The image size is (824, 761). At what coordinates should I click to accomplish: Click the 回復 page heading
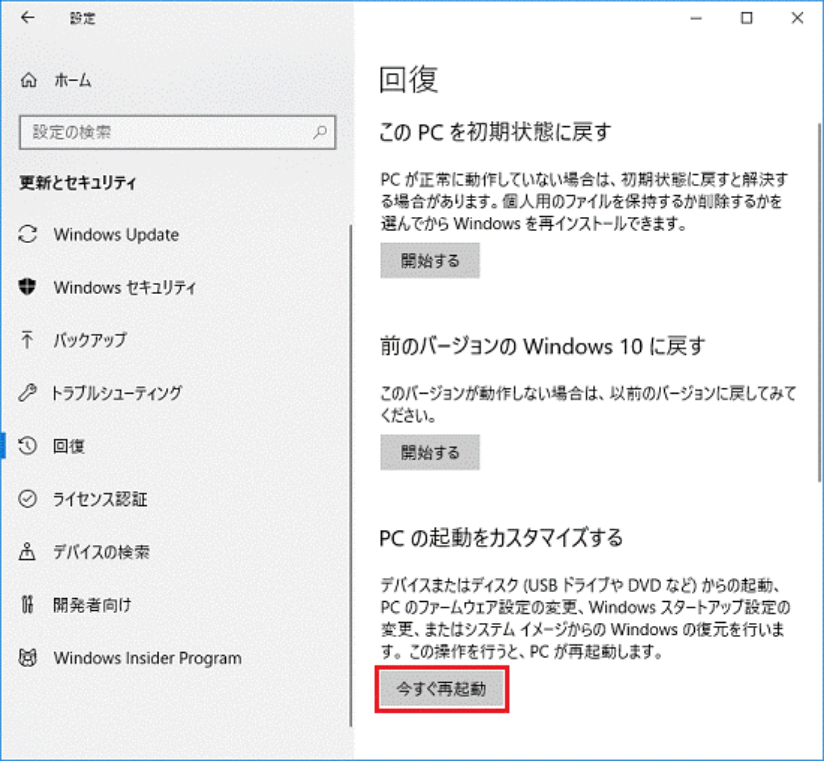coord(408,79)
